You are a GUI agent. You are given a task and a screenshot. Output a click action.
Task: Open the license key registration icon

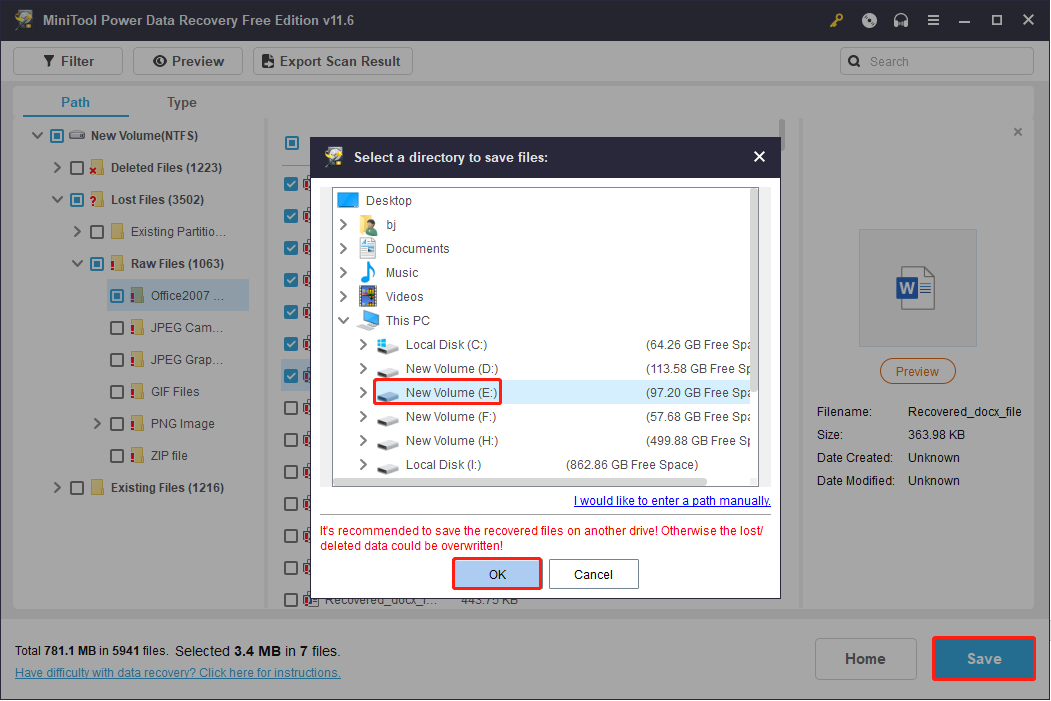[x=836, y=20]
